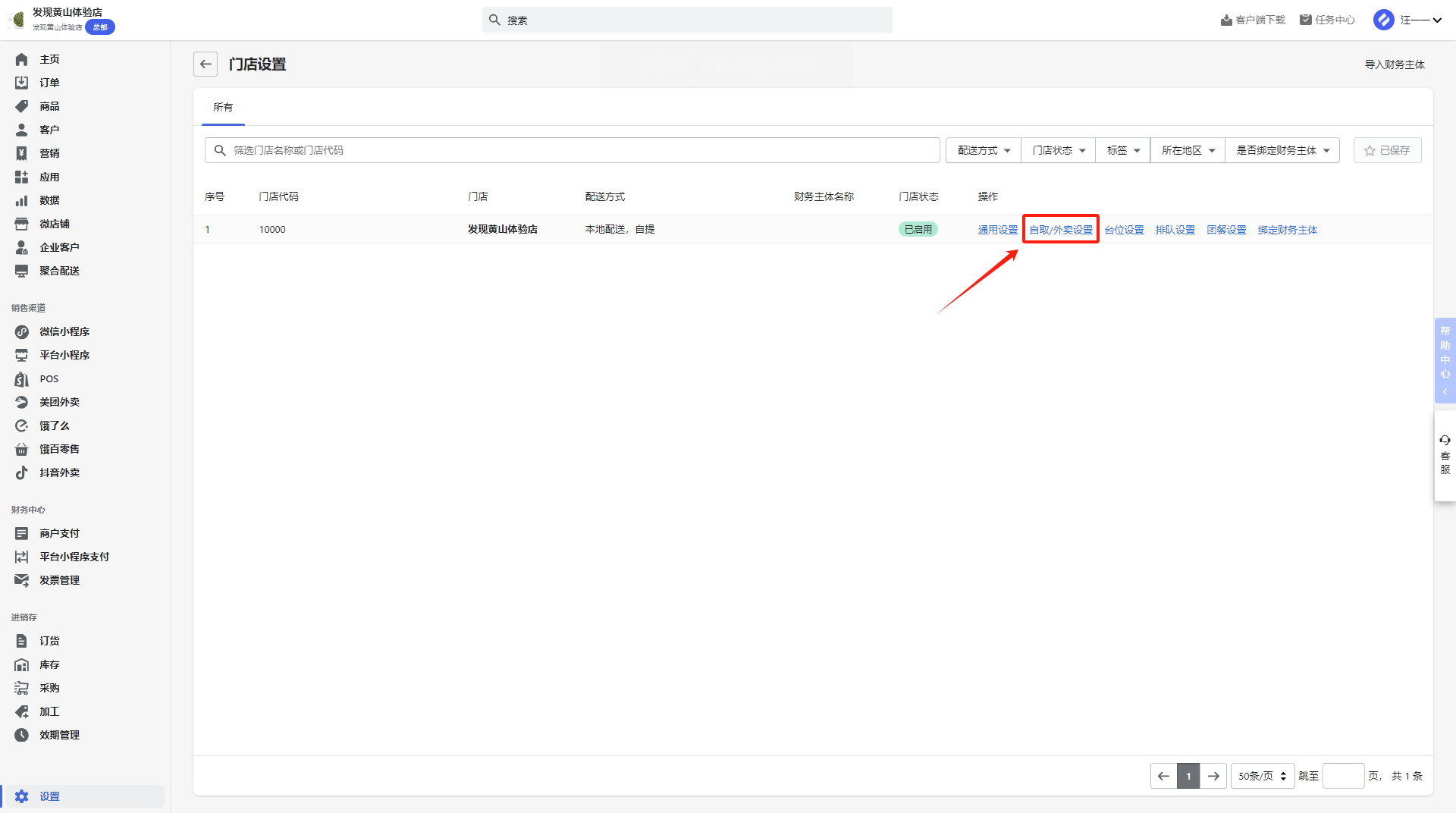Click the store logo at top left
The height and width of the screenshot is (813, 1456).
click(17, 19)
